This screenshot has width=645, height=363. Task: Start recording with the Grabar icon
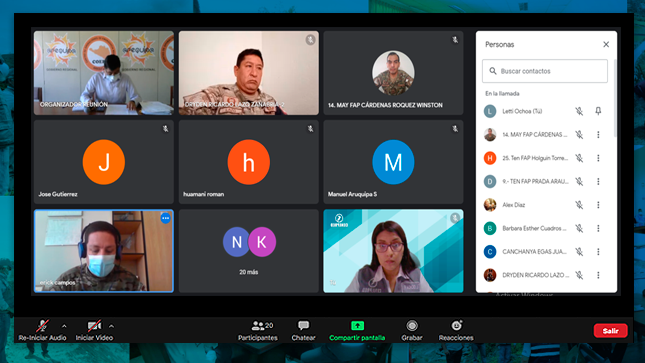pos(412,326)
